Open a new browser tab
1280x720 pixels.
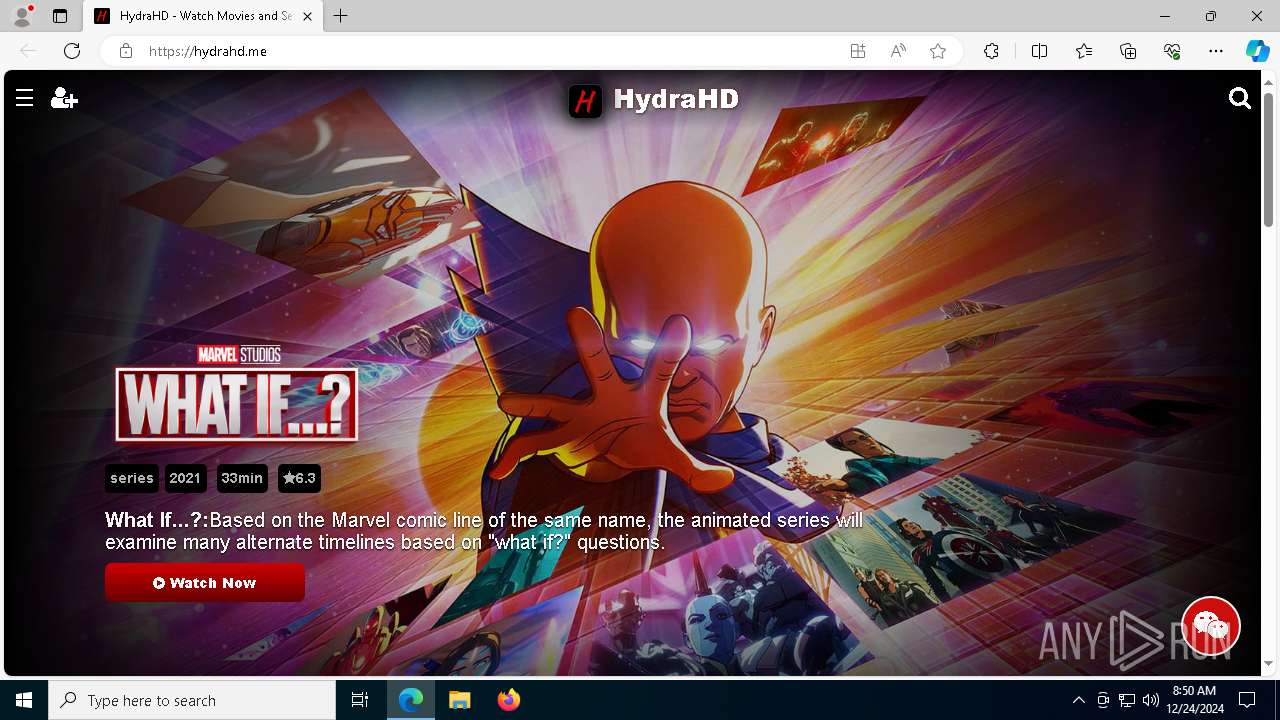[341, 16]
